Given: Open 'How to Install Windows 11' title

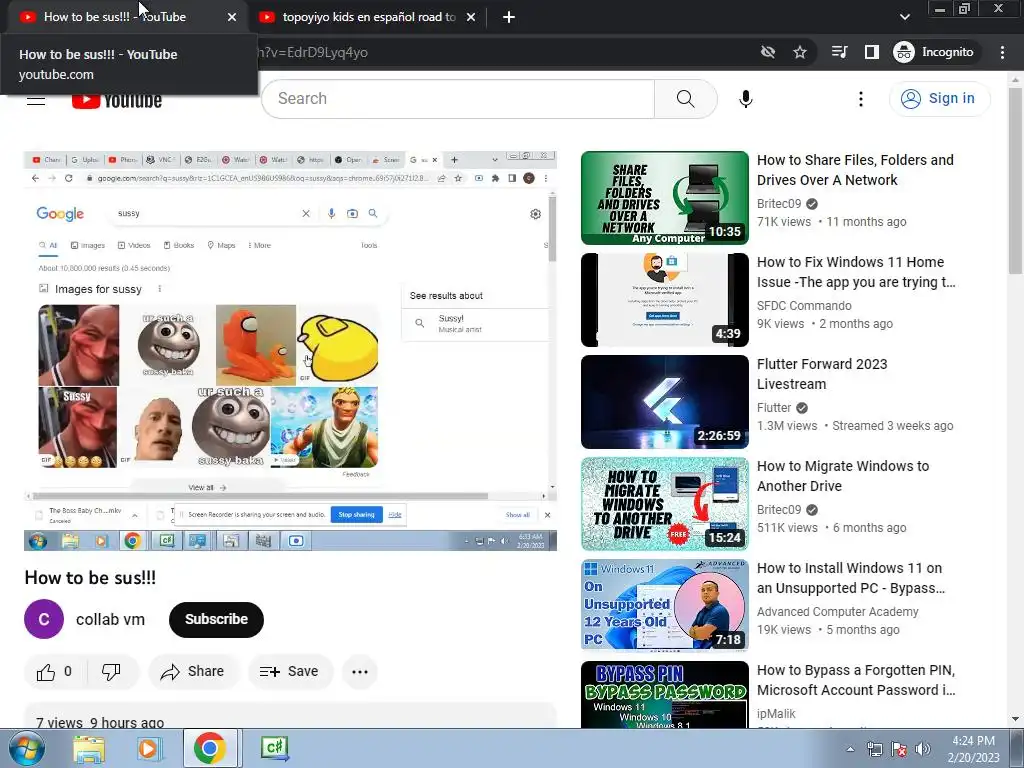Looking at the screenshot, I should point(851,577).
